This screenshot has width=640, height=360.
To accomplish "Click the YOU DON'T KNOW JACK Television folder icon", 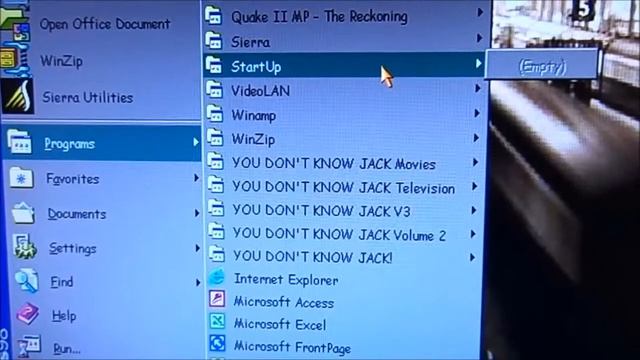I will coord(216,185).
